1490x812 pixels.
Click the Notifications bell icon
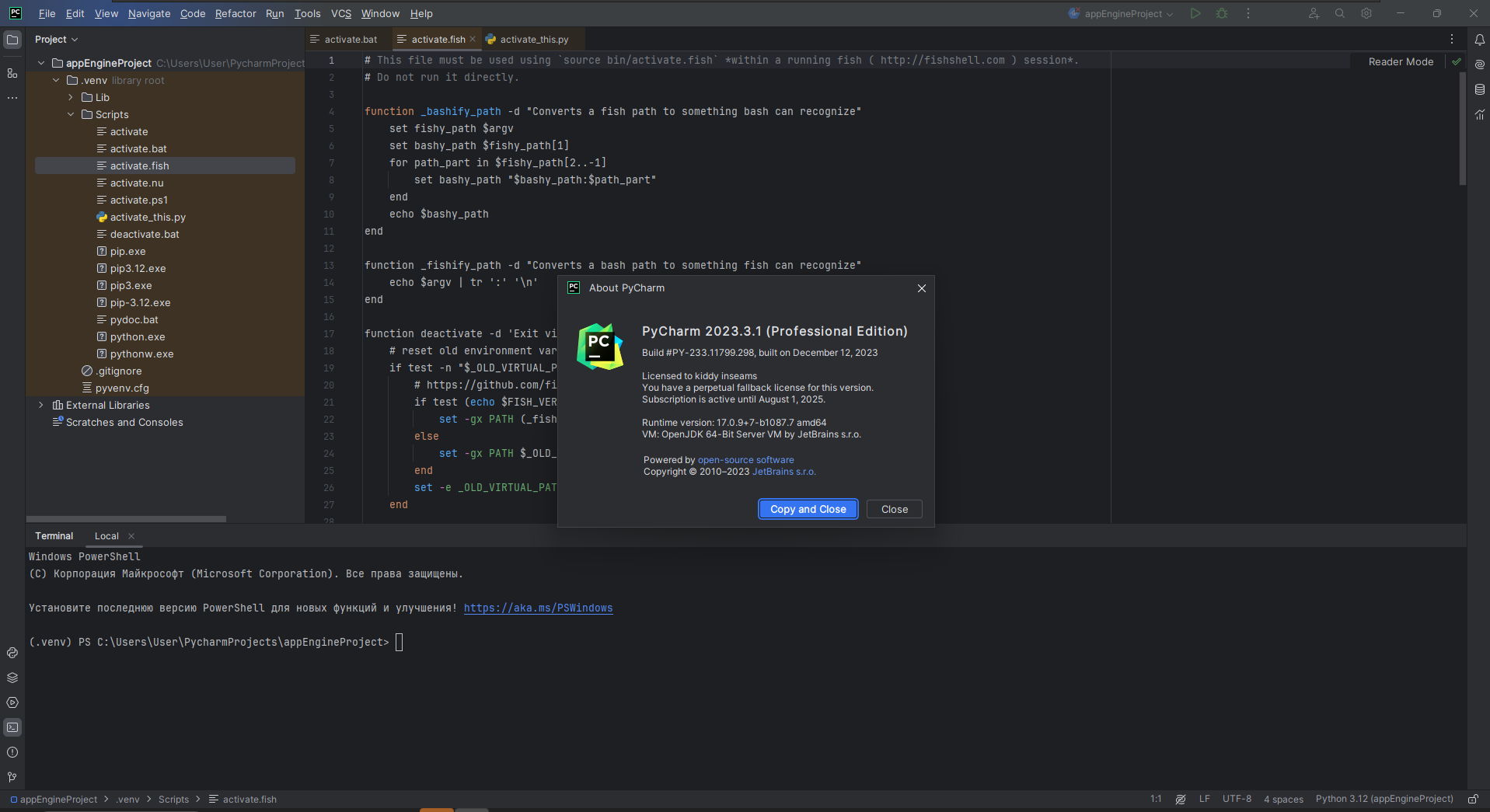(1479, 40)
